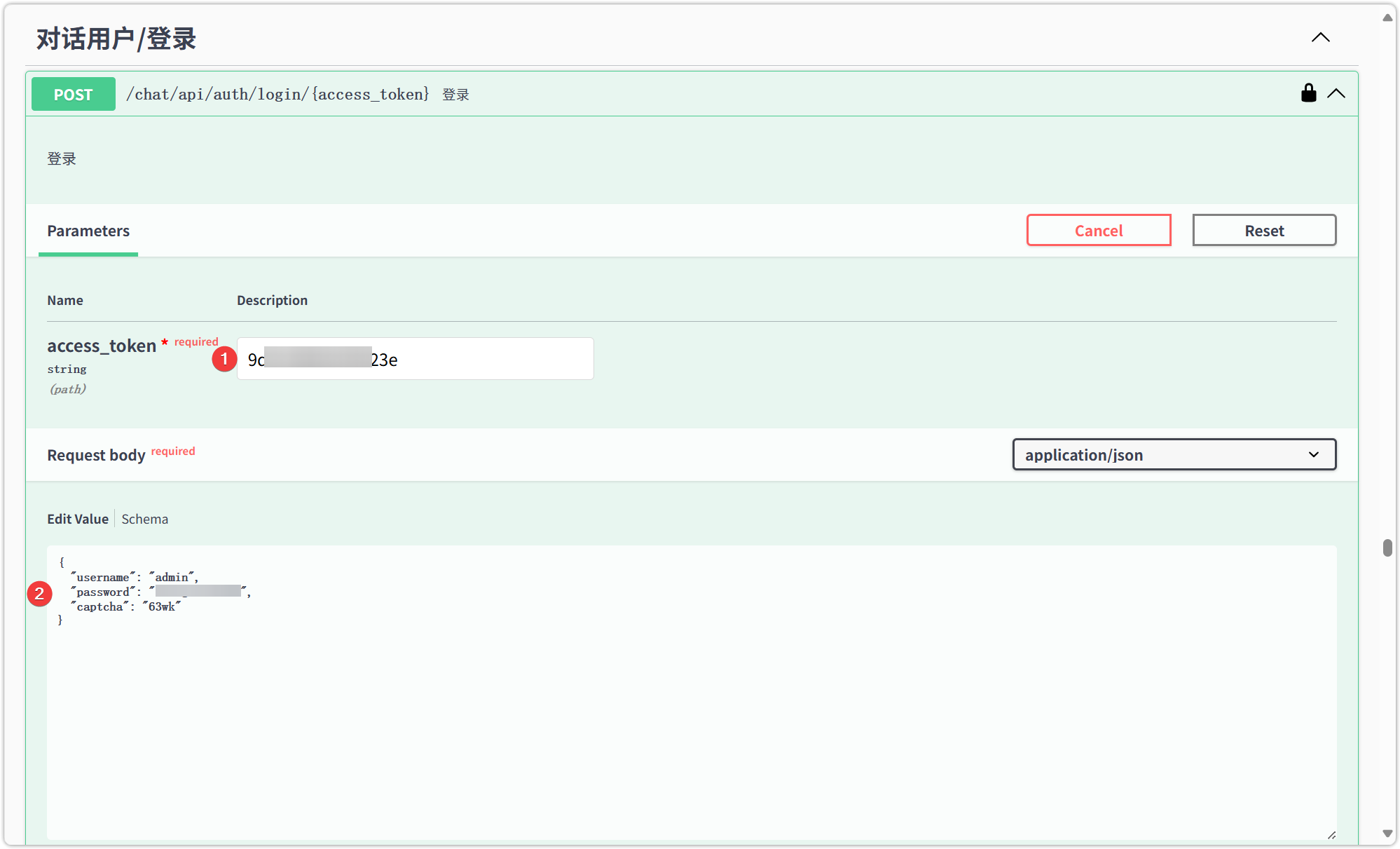The width and height of the screenshot is (1400, 849).
Task: Click the access_token input field
Action: click(490, 360)
